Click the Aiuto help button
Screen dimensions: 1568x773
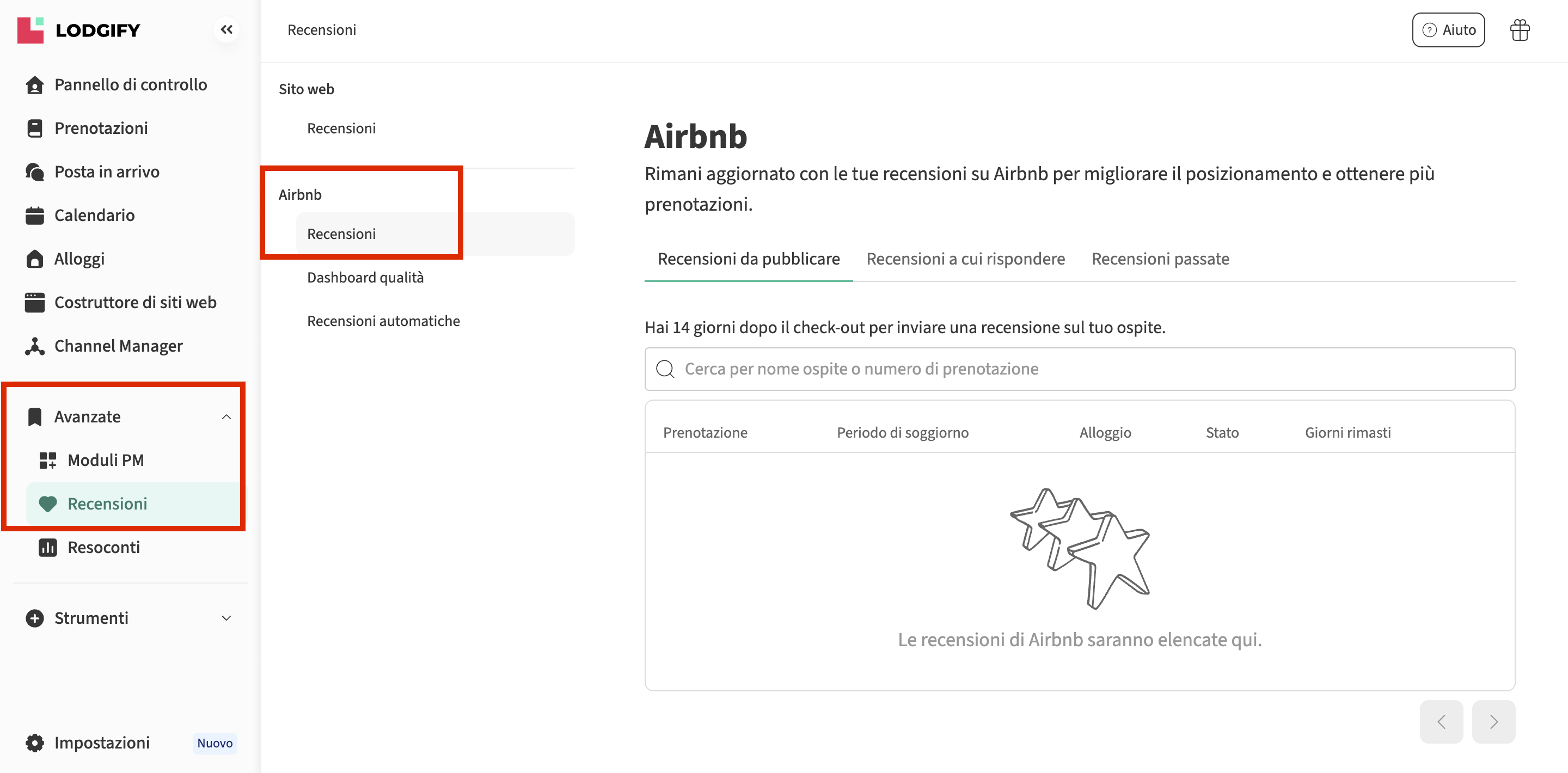coord(1448,30)
